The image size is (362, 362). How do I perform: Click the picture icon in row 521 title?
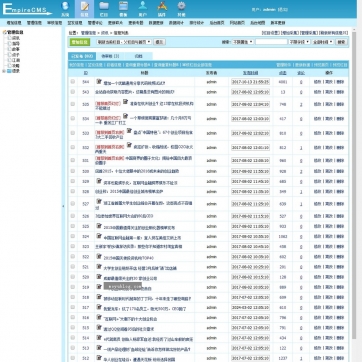coord(99,267)
